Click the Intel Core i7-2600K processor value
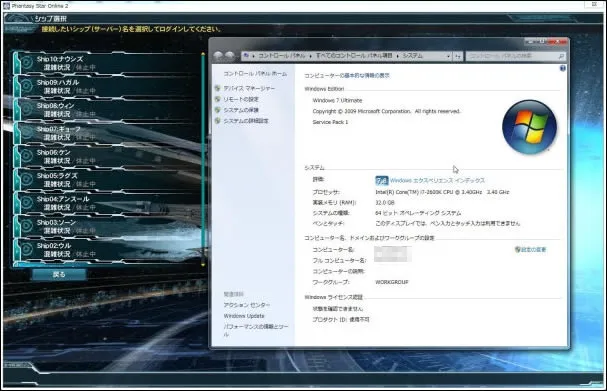607x391 pixels. [x=442, y=192]
